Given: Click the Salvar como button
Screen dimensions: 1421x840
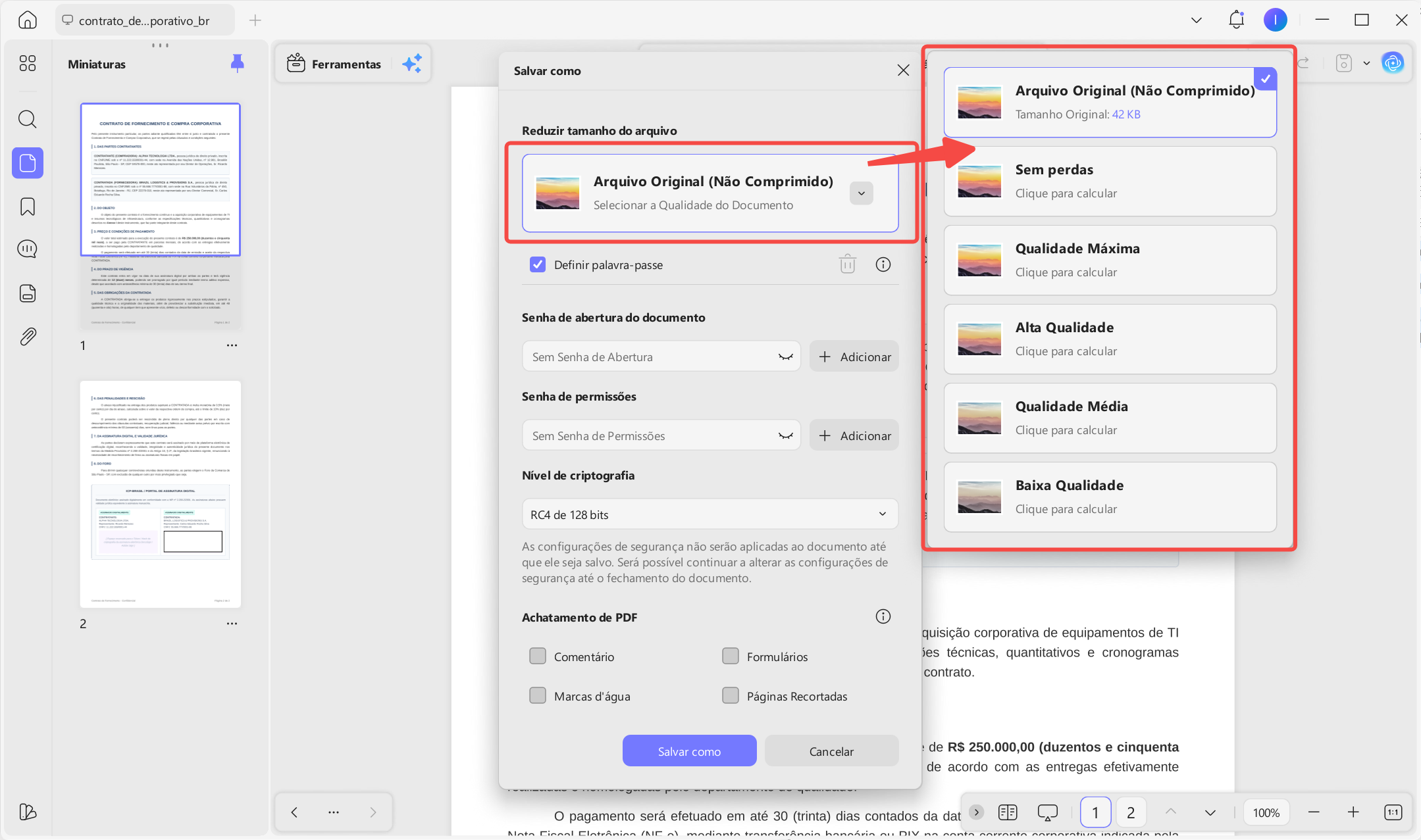Looking at the screenshot, I should 689,751.
